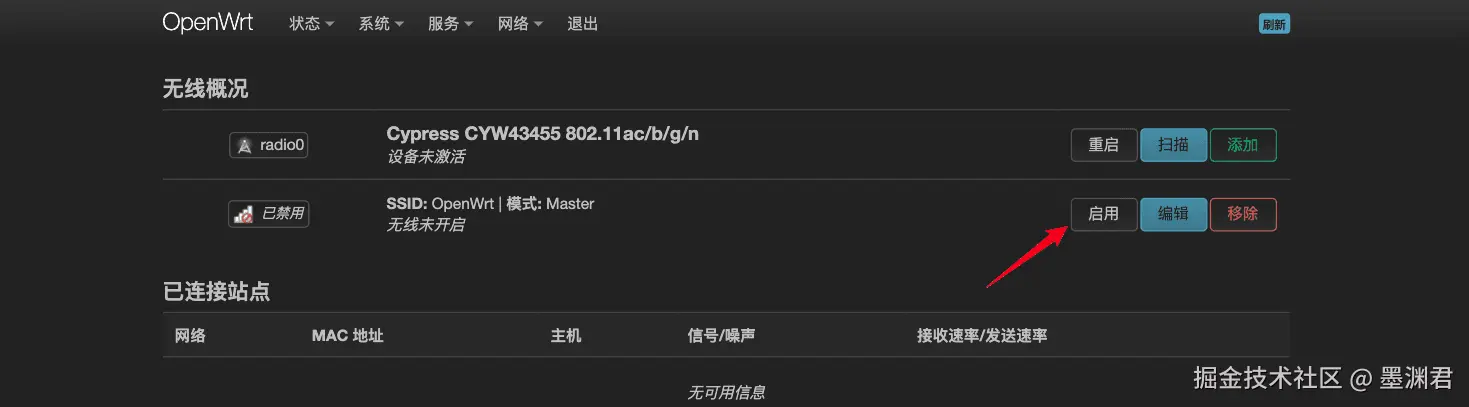
Task: Scan for networks using 扫描
Action: (x=1174, y=145)
